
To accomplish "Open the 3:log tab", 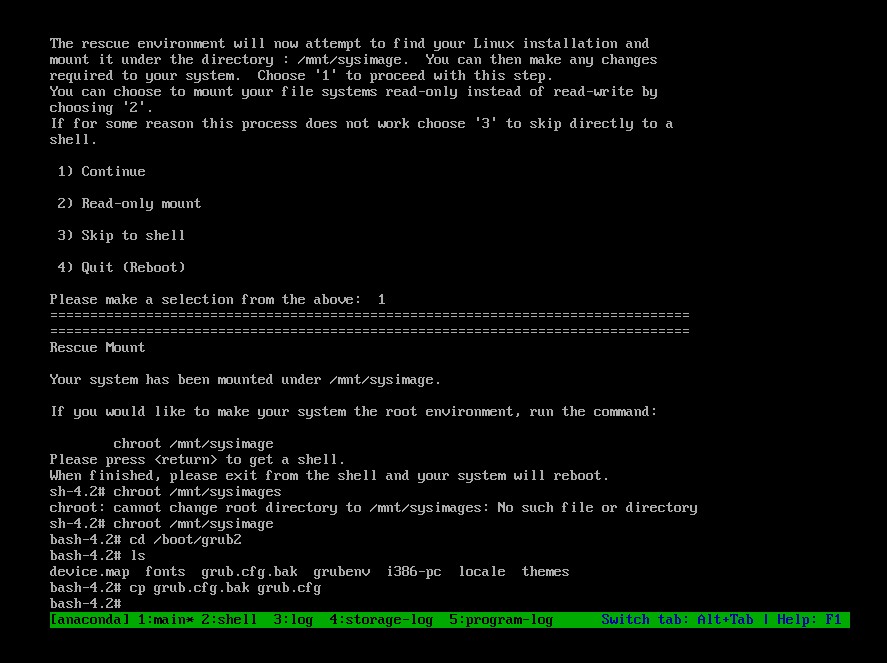I will (293, 619).
